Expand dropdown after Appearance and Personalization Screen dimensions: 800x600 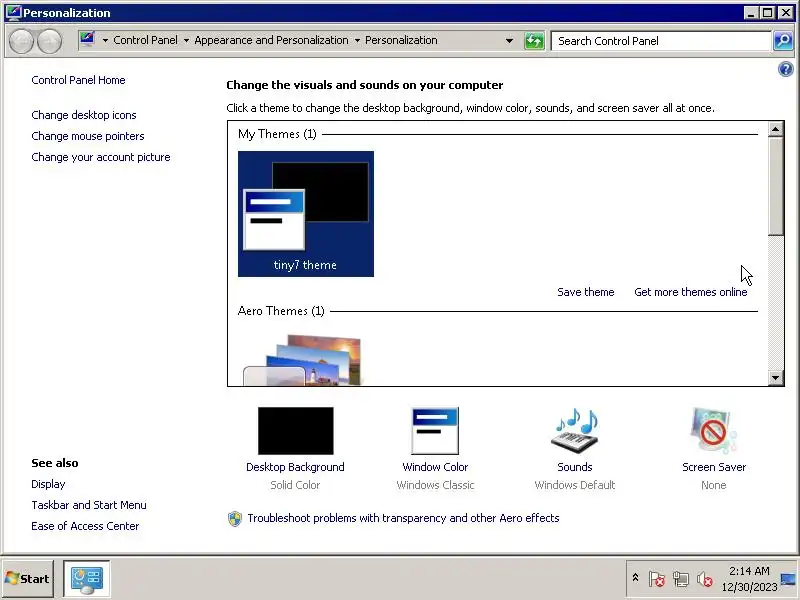(x=357, y=40)
